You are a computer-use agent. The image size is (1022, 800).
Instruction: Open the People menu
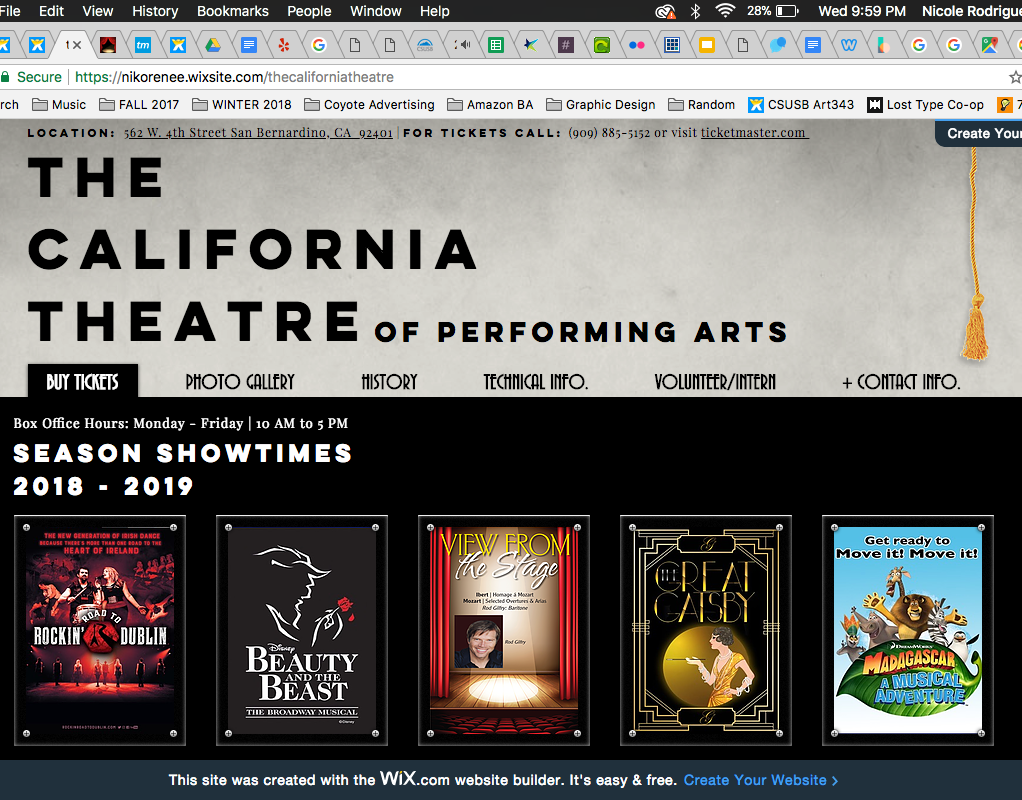point(309,11)
